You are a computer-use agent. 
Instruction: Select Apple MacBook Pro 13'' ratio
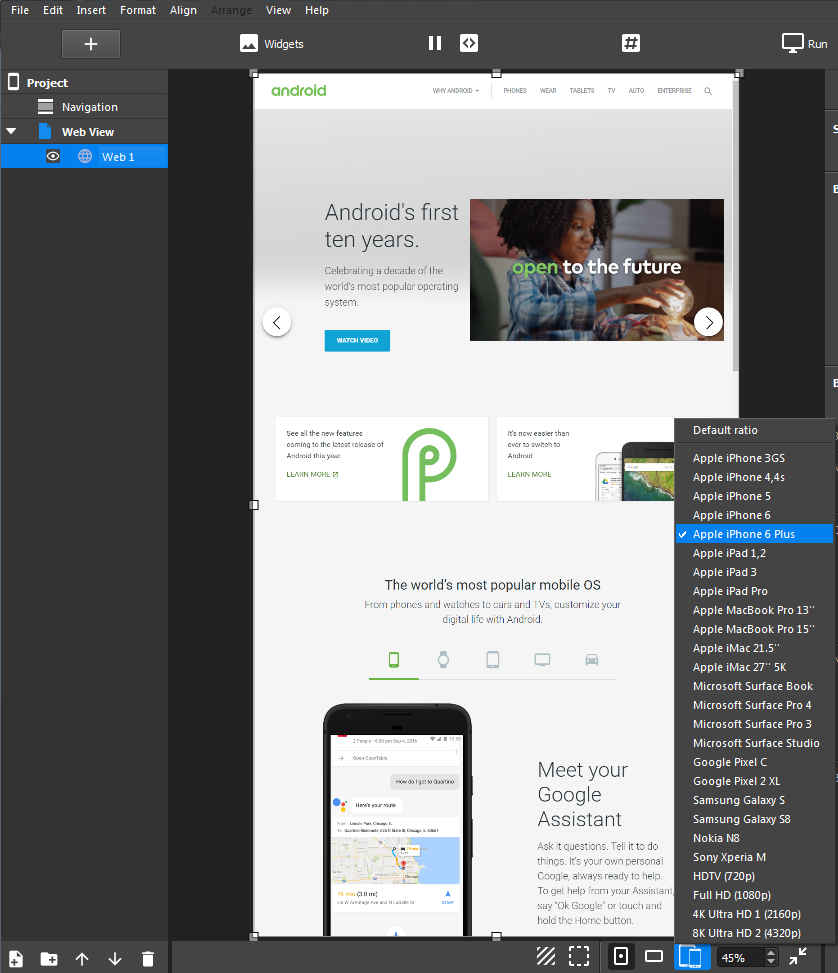(754, 610)
